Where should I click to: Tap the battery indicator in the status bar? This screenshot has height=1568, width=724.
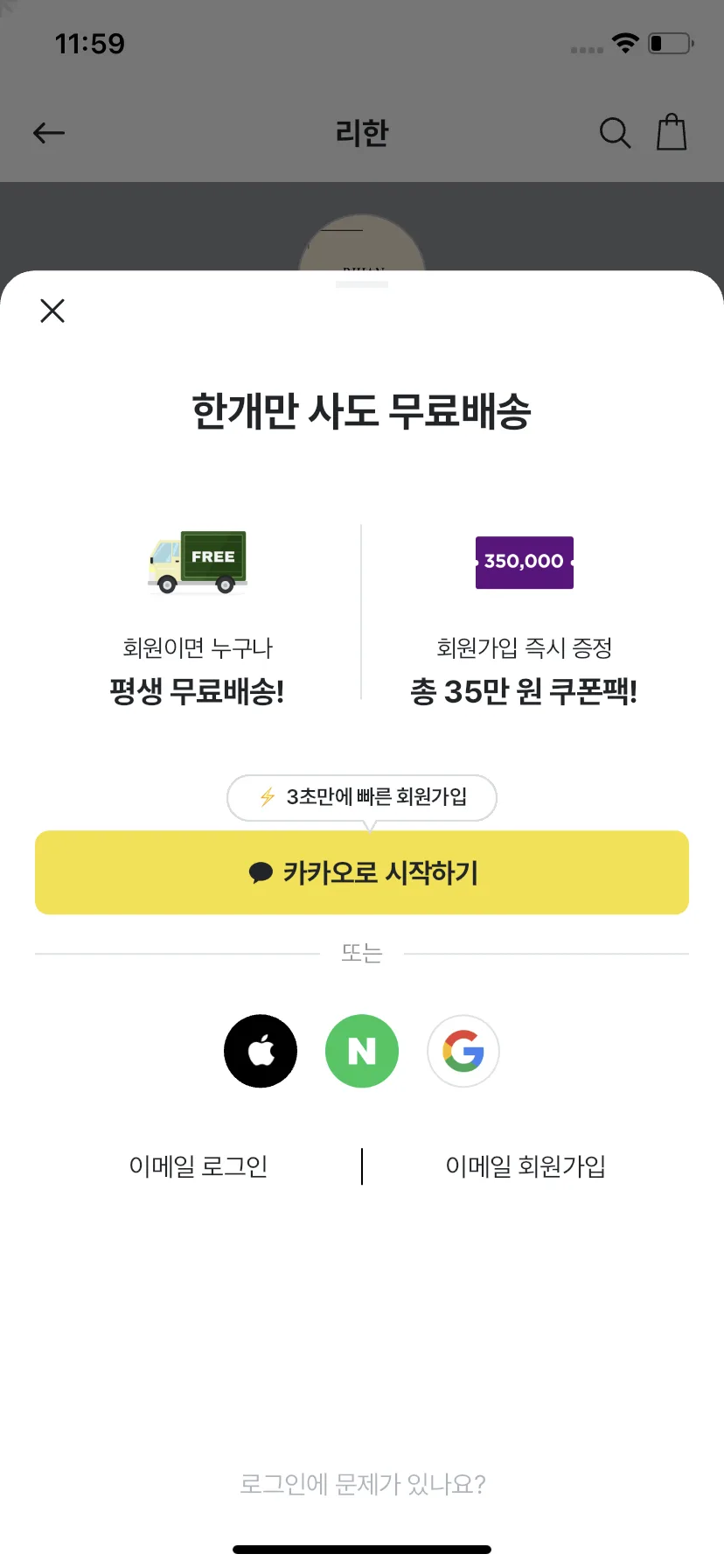point(671,43)
